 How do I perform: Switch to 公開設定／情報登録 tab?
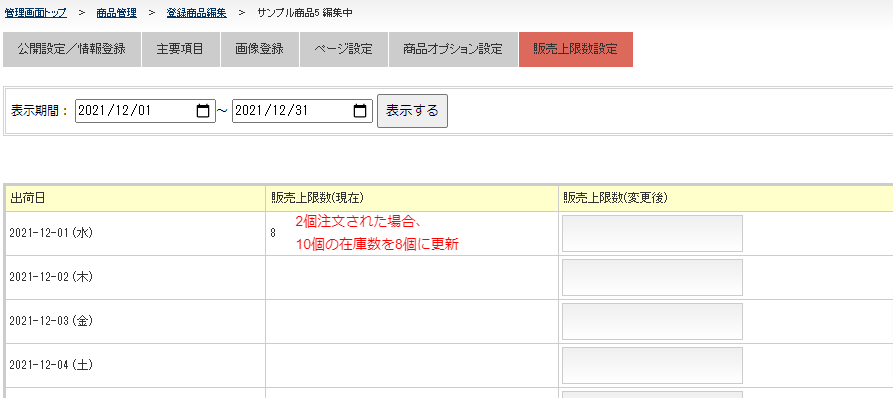pos(72,50)
